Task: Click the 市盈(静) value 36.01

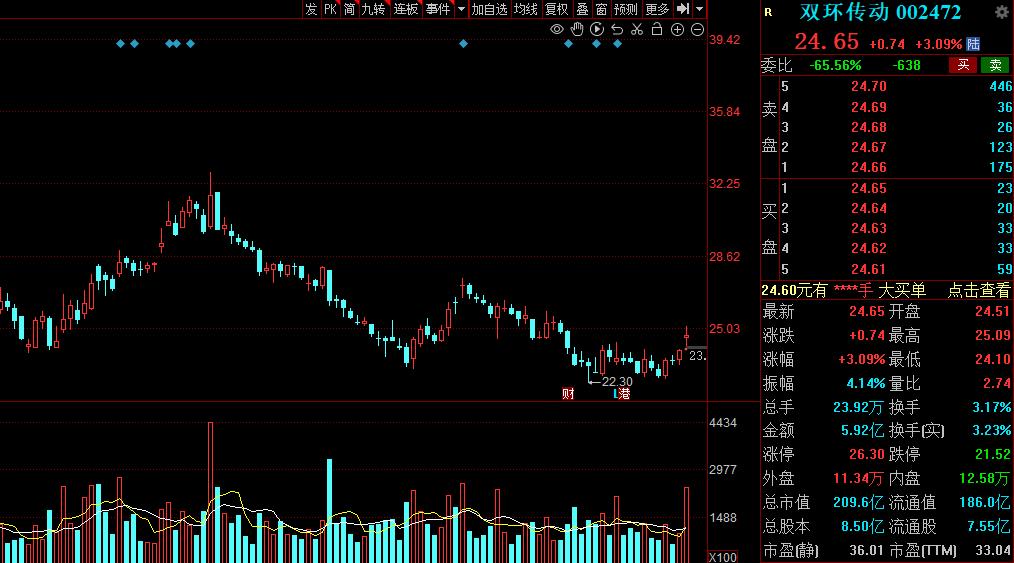Action: (x=866, y=551)
